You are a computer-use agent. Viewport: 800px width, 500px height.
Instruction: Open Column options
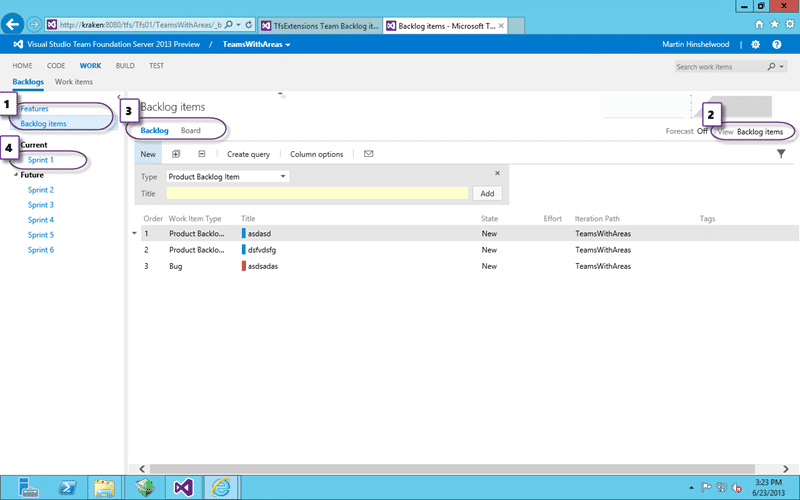(x=316, y=154)
